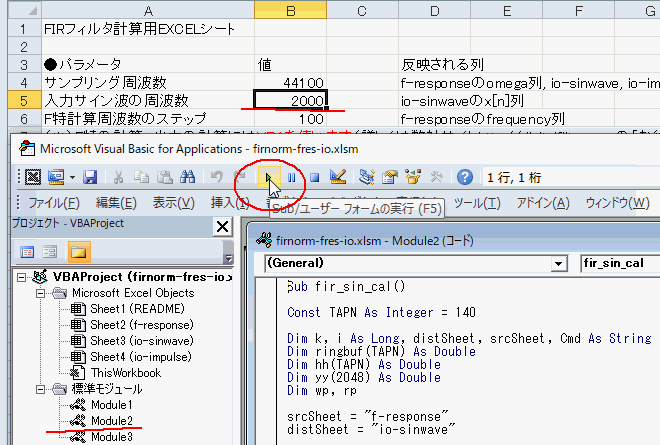The height and width of the screenshot is (445, 660).
Task: Click the Redo arrow icon
Action: tap(241, 177)
